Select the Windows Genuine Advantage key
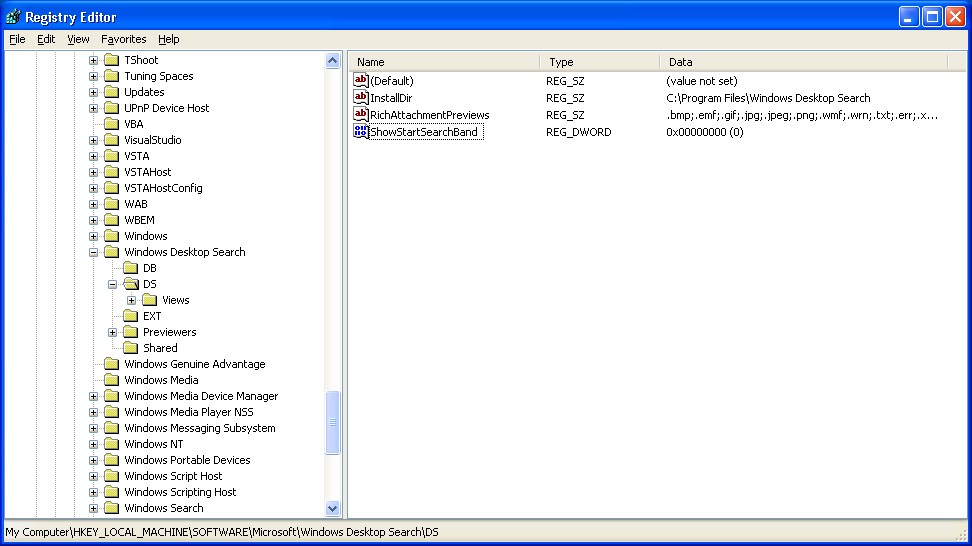Viewport: 972px width, 546px height. [x=194, y=364]
